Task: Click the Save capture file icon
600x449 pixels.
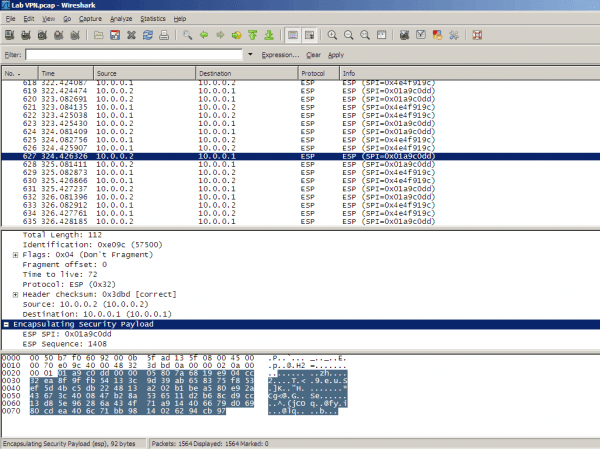Action: click(x=114, y=35)
